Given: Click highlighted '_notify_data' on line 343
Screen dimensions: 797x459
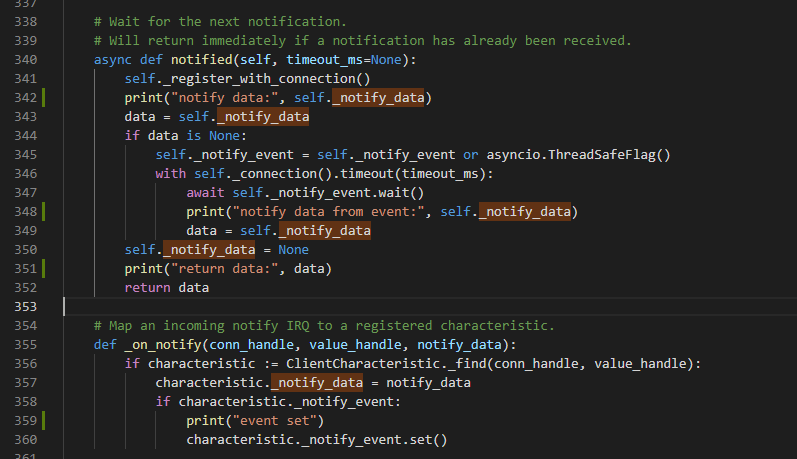Looking at the screenshot, I should pyautogui.click(x=263, y=117).
